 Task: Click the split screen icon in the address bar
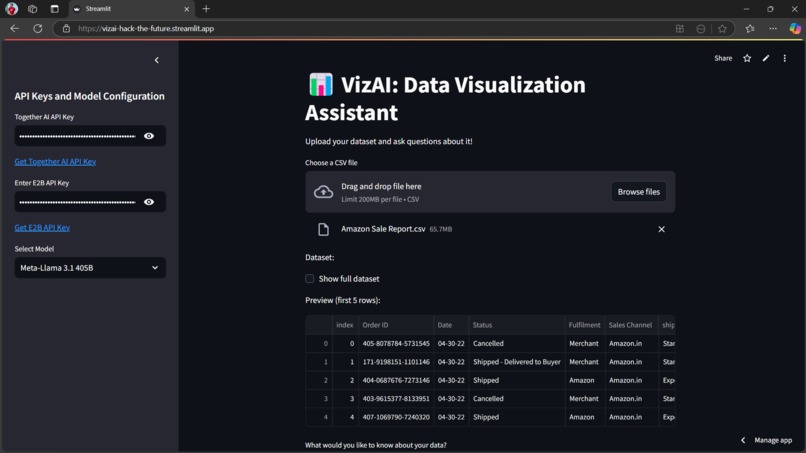(x=680, y=29)
